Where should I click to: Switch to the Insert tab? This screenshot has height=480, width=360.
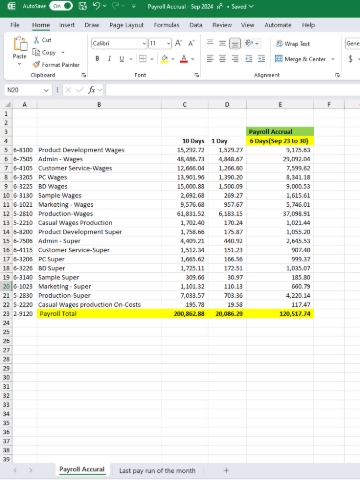coord(67,25)
